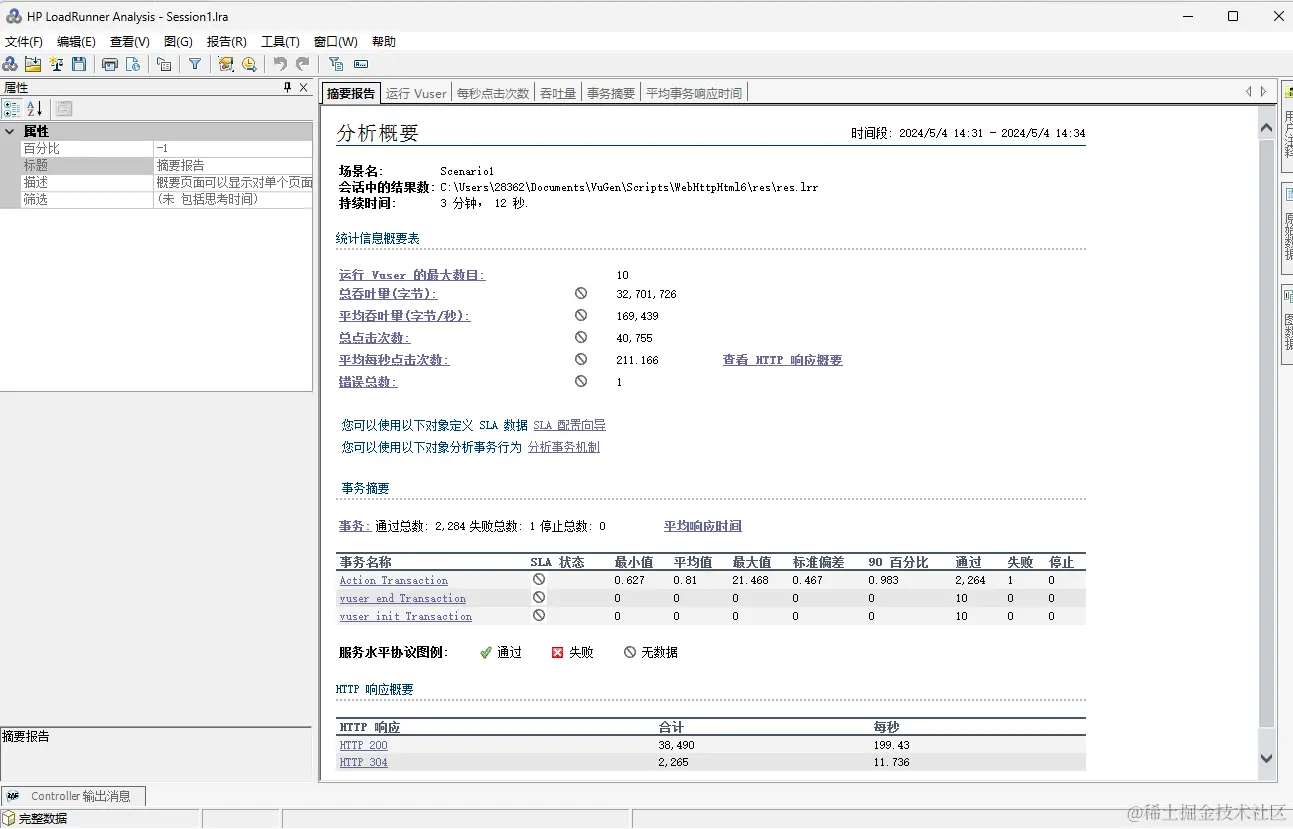Select the 百分比 value field showing -1
Image resolution: width=1293 pixels, height=829 pixels.
coord(230,147)
